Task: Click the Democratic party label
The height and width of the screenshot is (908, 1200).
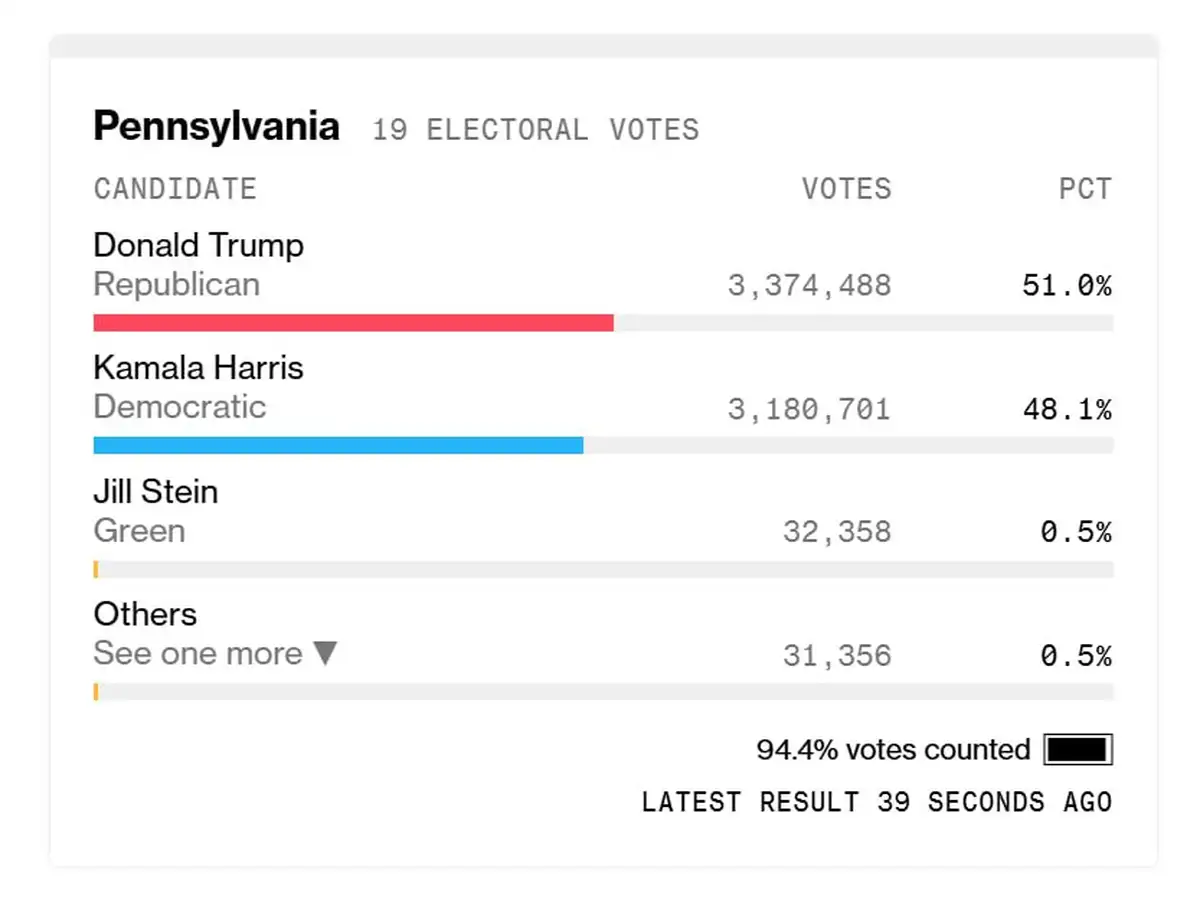Action: tap(180, 407)
